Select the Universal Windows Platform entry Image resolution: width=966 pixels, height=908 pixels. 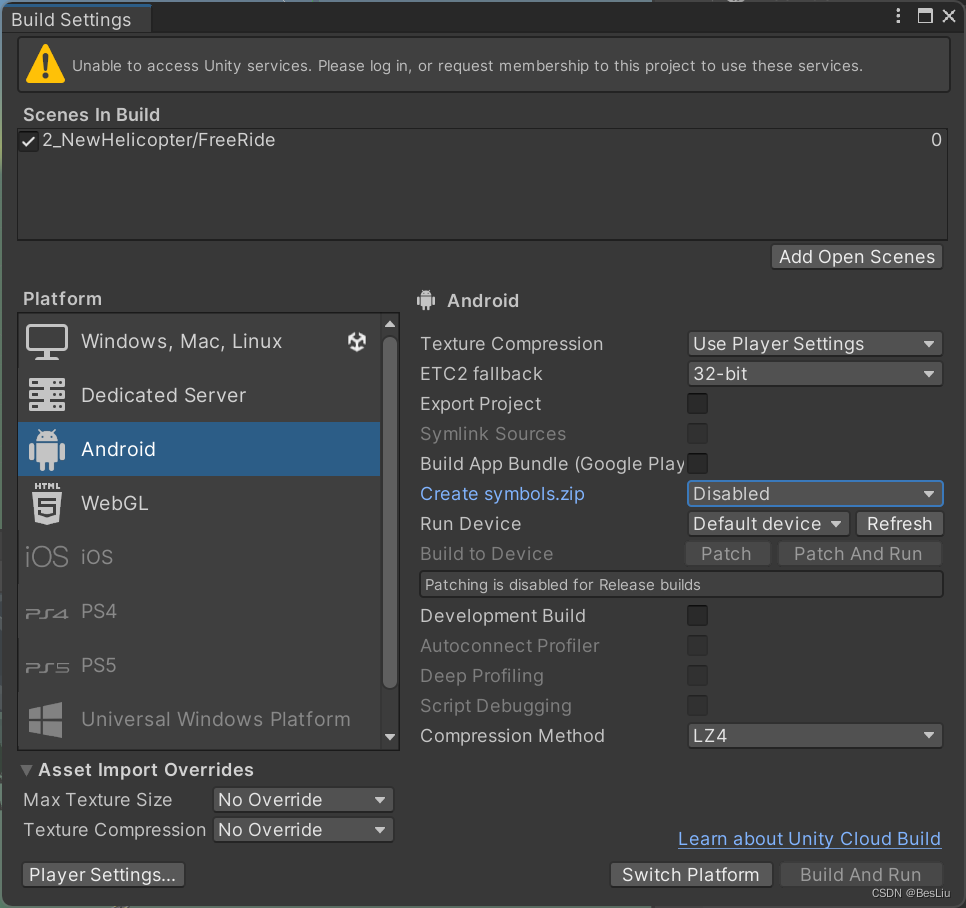200,720
